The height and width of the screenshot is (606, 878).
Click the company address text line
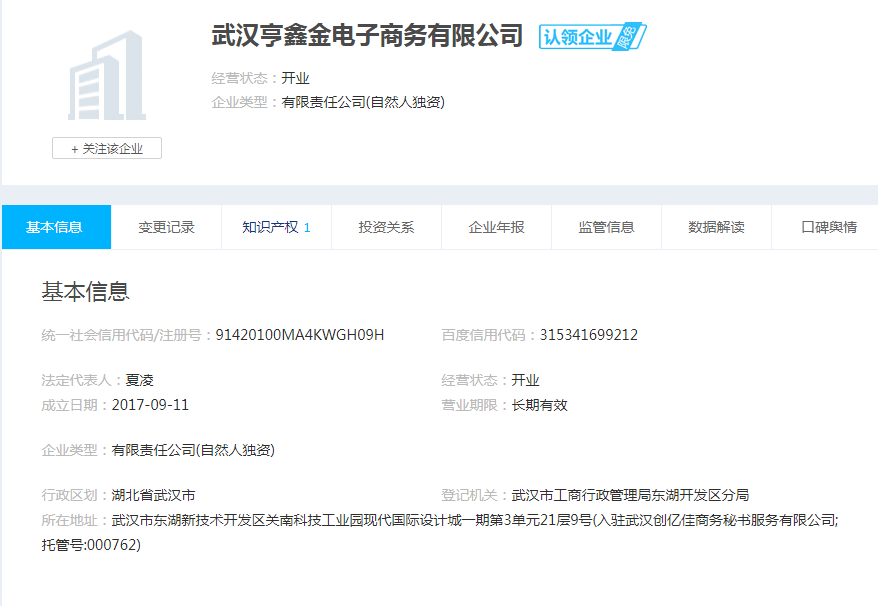474,520
